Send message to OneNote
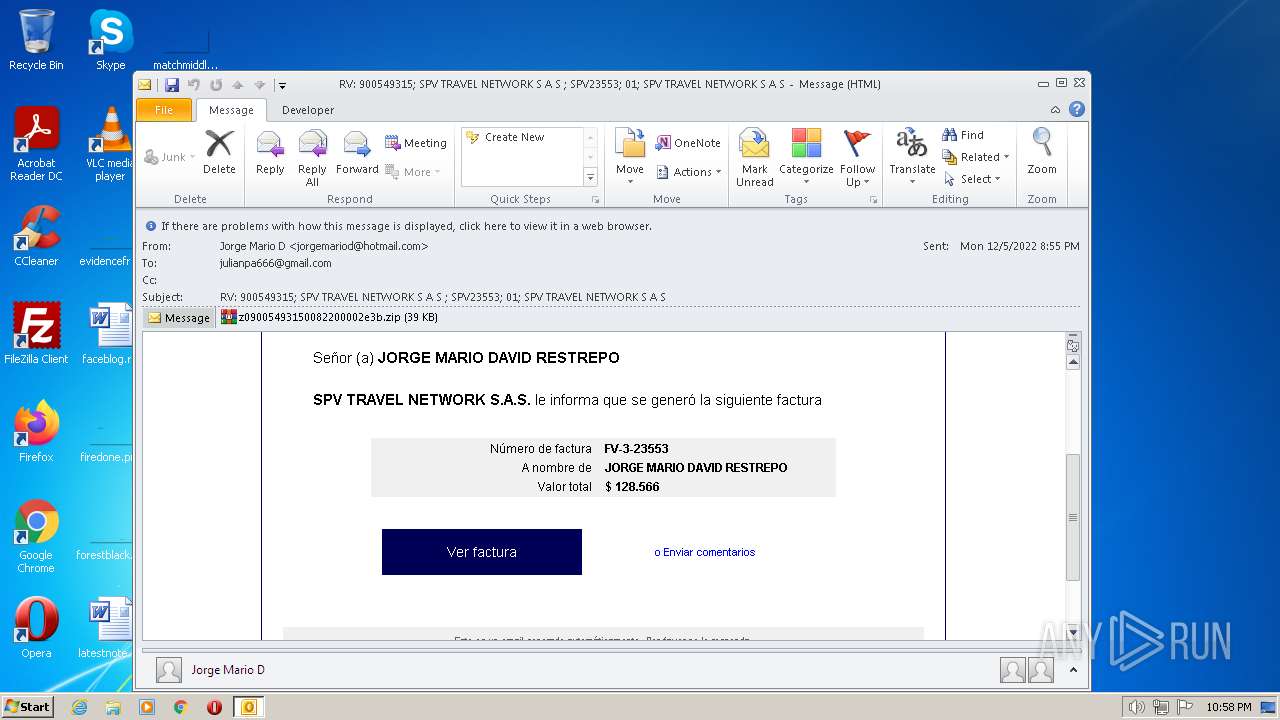Image resolution: width=1280 pixels, height=720 pixels. 688,143
